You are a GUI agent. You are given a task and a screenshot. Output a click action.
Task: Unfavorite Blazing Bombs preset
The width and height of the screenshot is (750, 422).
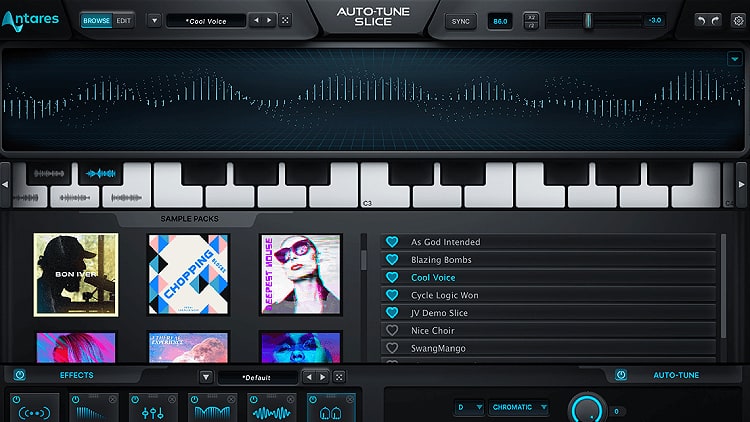pos(392,259)
